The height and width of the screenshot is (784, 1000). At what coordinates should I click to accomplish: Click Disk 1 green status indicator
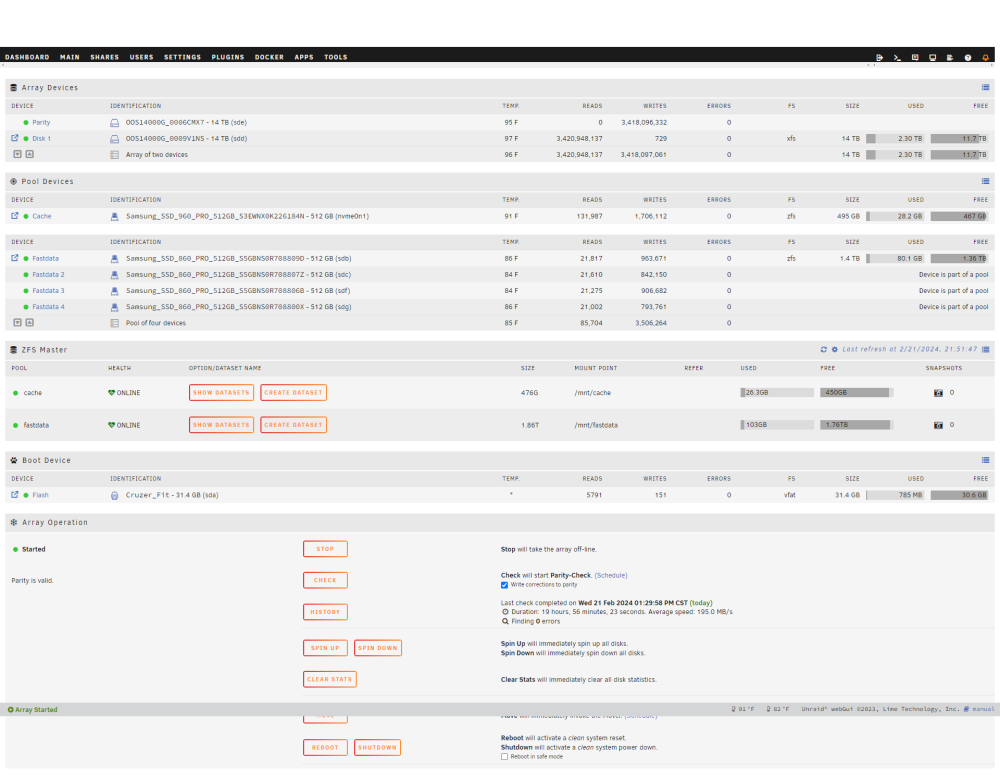tap(26, 138)
